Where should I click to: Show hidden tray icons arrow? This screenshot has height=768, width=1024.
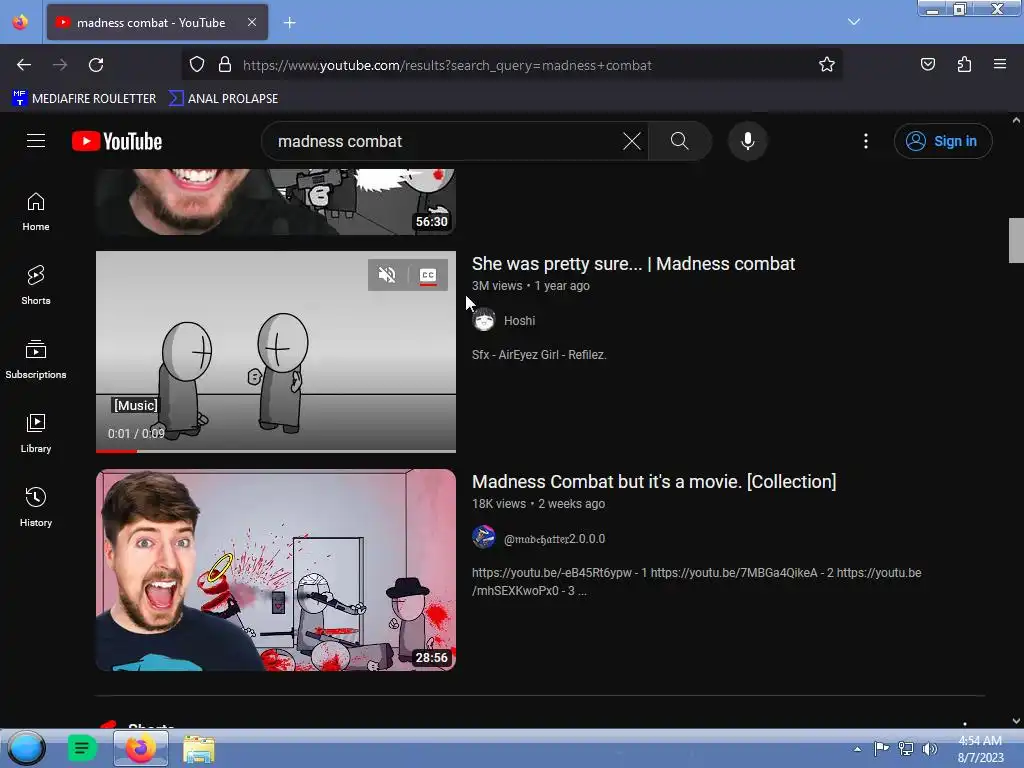tap(857, 749)
